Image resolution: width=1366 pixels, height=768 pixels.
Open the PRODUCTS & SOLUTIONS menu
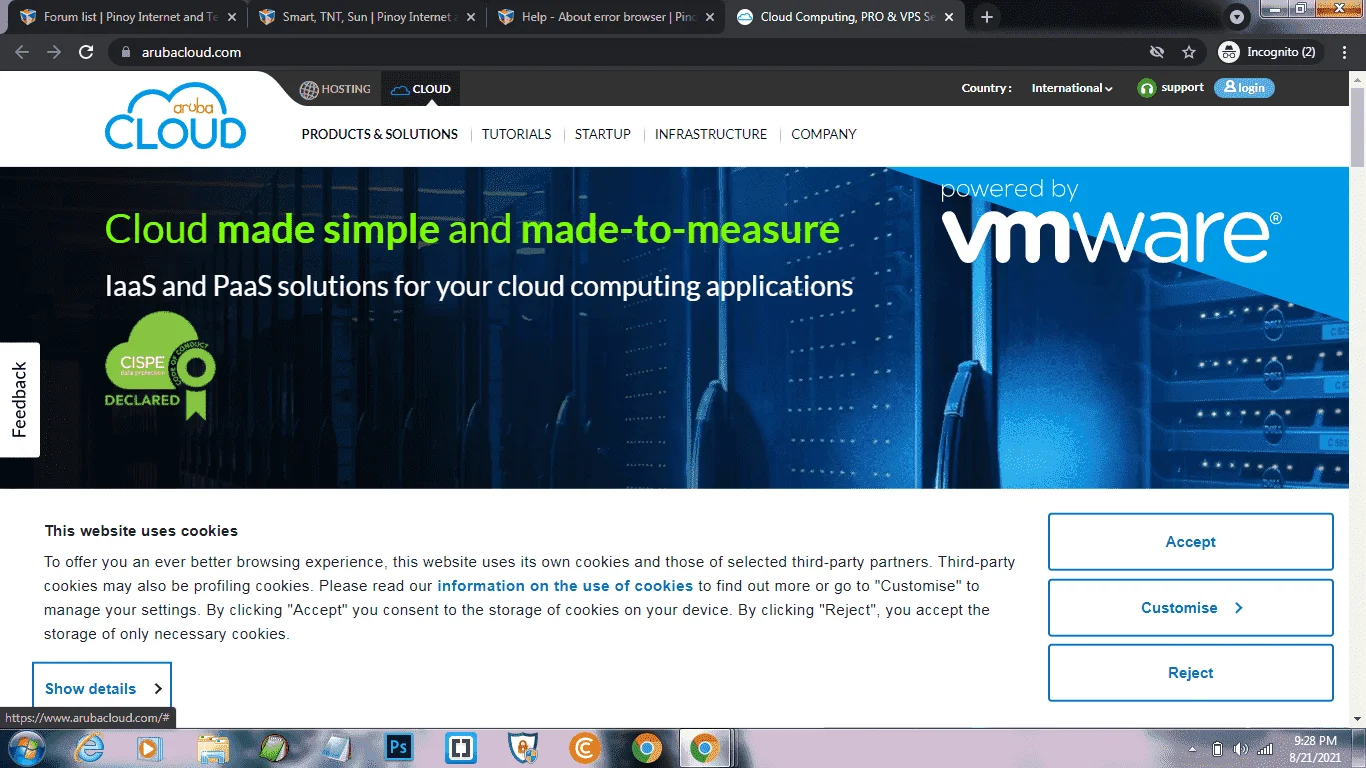point(380,134)
